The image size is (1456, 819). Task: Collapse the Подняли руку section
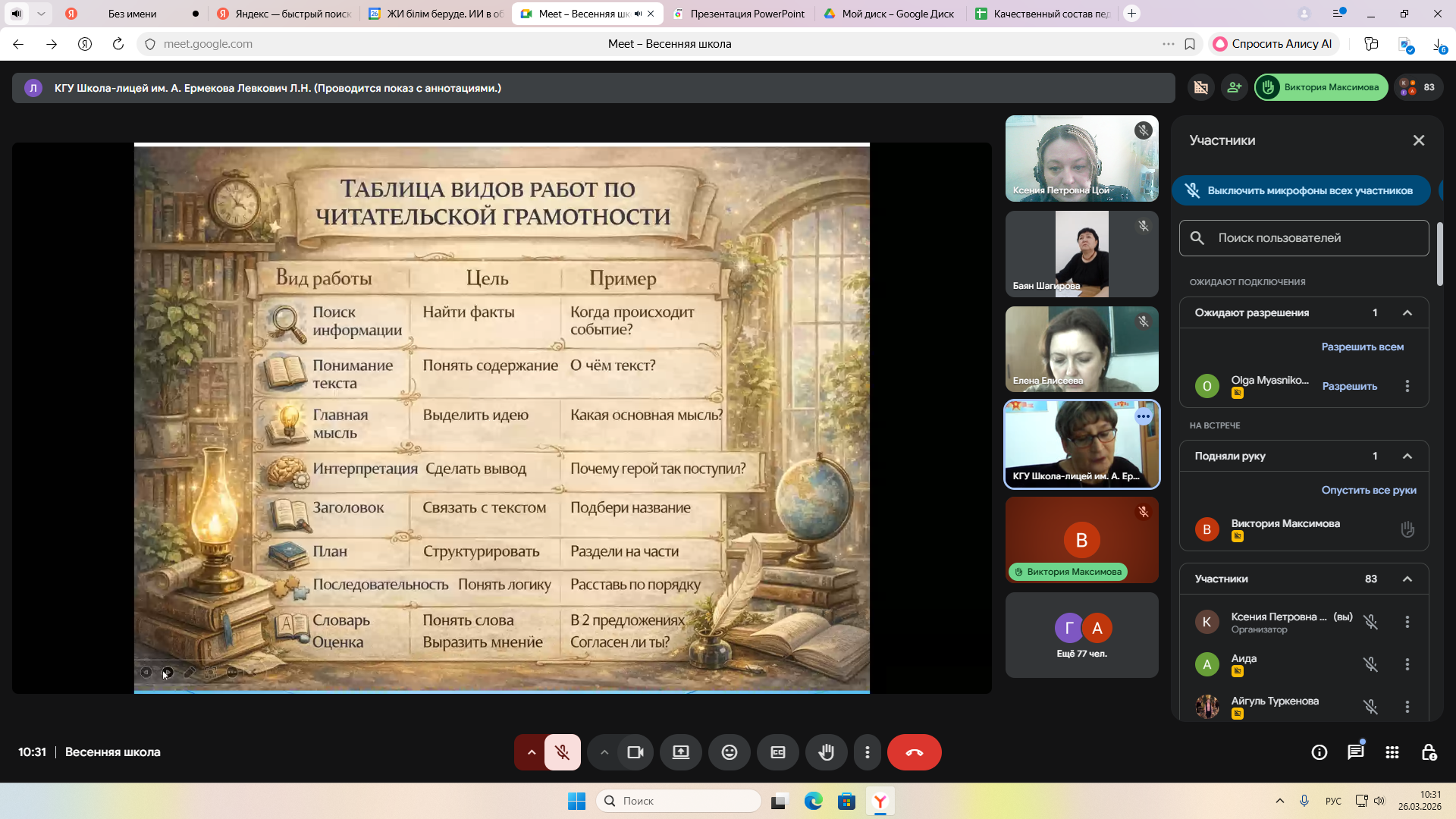1407,456
